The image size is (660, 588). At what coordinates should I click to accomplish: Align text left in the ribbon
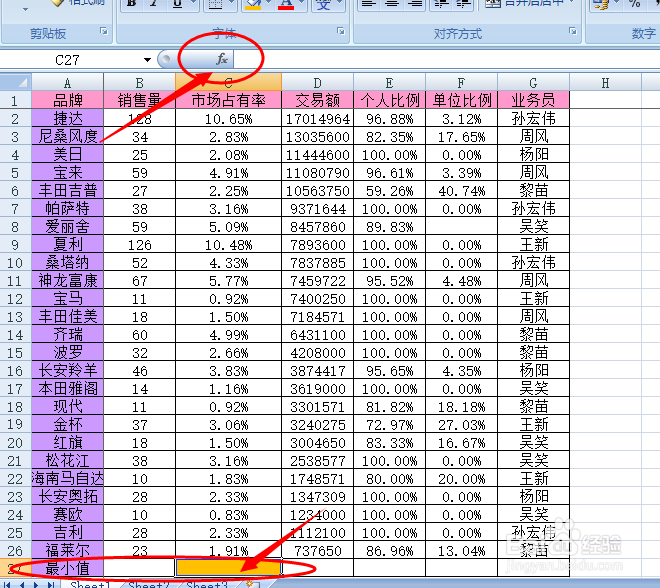(x=368, y=4)
